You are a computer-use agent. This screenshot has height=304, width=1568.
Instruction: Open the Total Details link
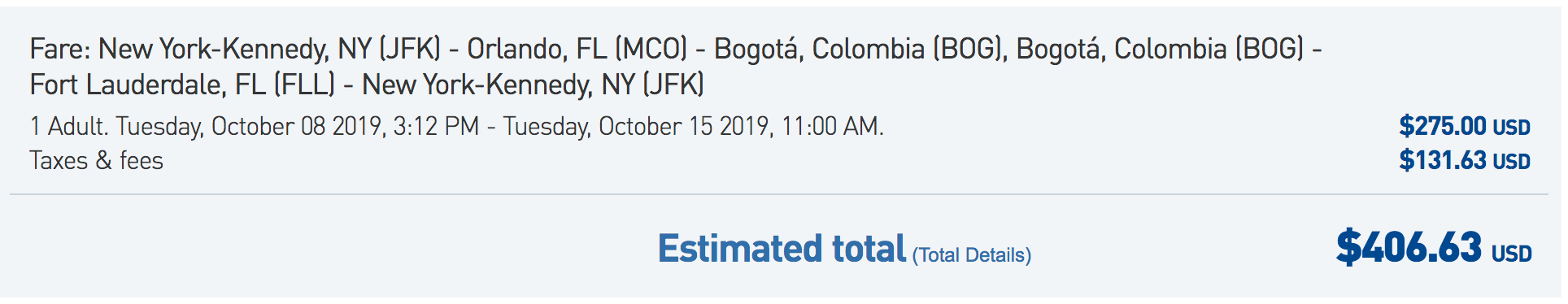click(x=972, y=255)
